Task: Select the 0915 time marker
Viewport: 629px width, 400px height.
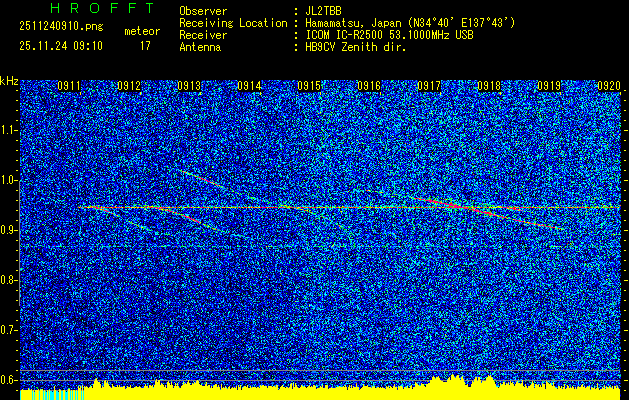Action: [309, 86]
